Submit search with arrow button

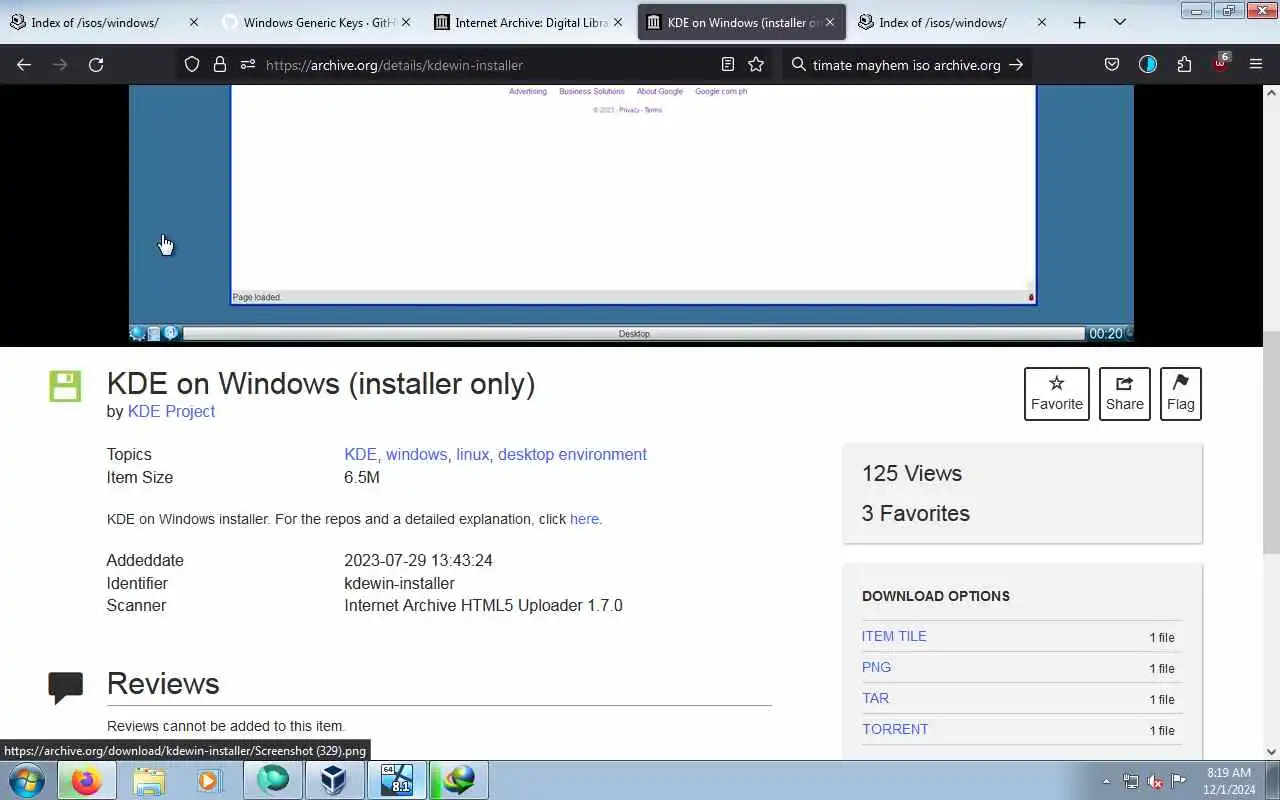[1016, 65]
